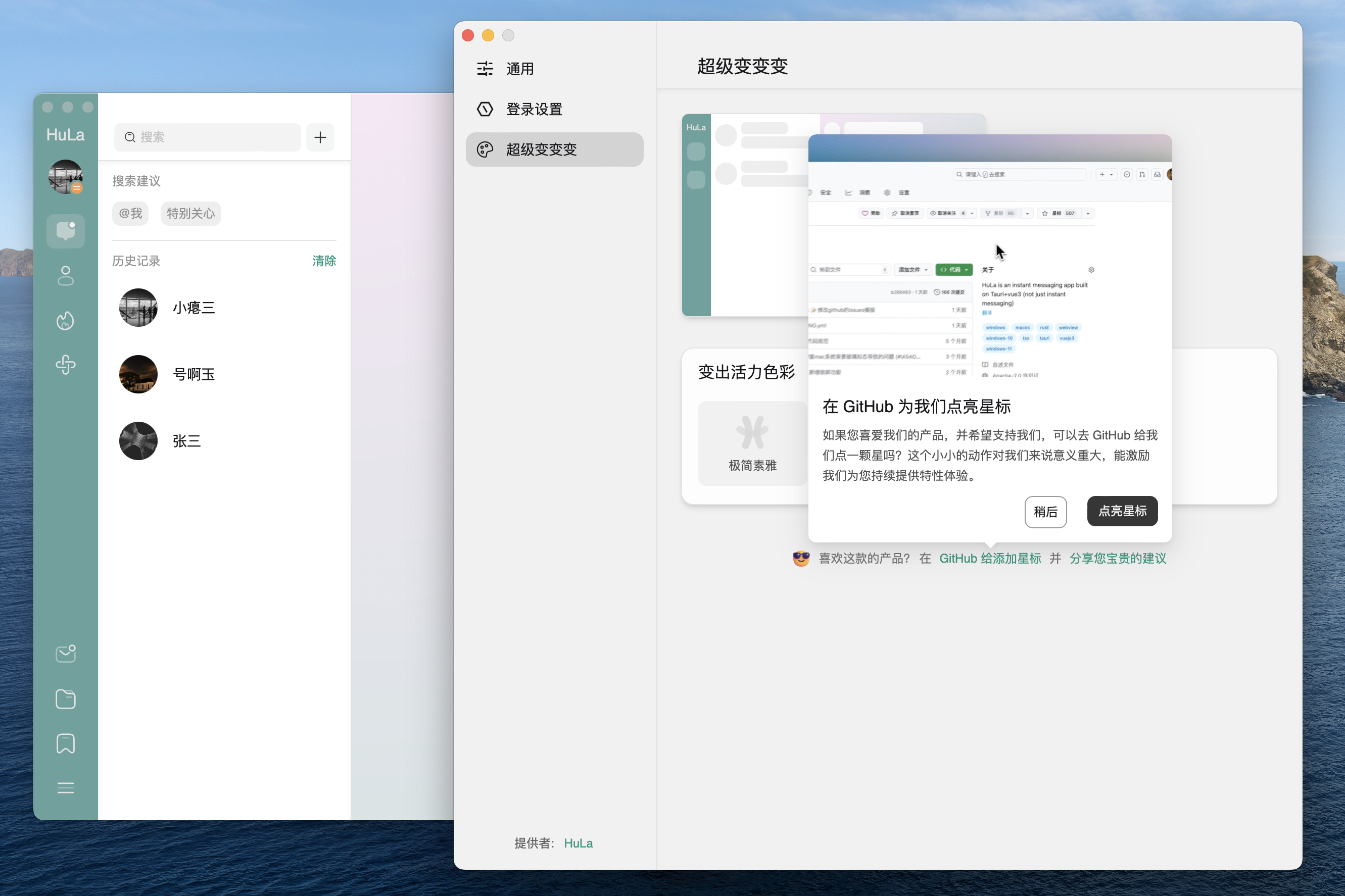Open the 分享您宝贵的建议 link
Screen dimensions: 1345x896
coord(1117,558)
